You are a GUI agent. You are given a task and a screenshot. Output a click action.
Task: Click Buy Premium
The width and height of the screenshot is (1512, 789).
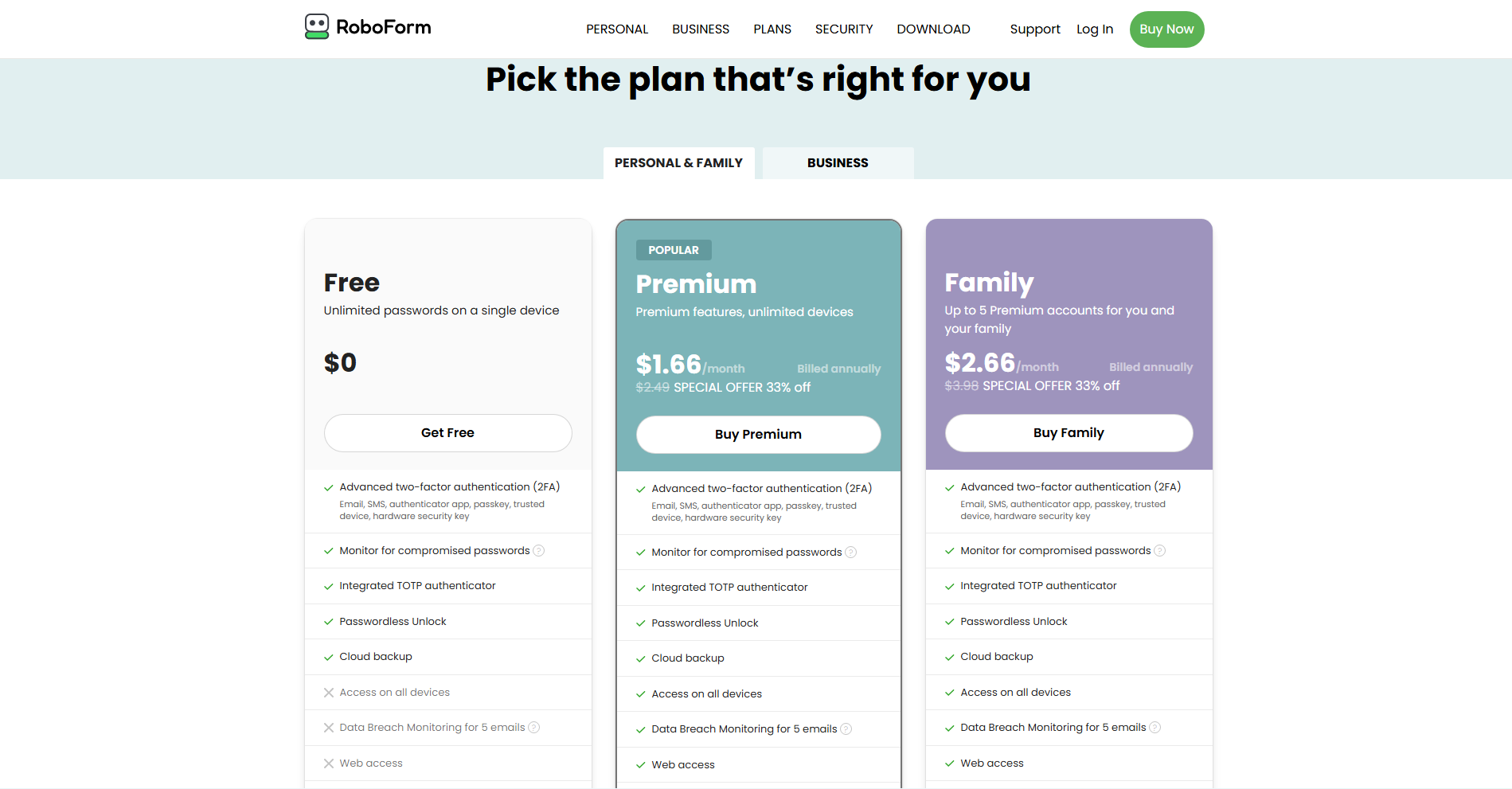point(758,434)
